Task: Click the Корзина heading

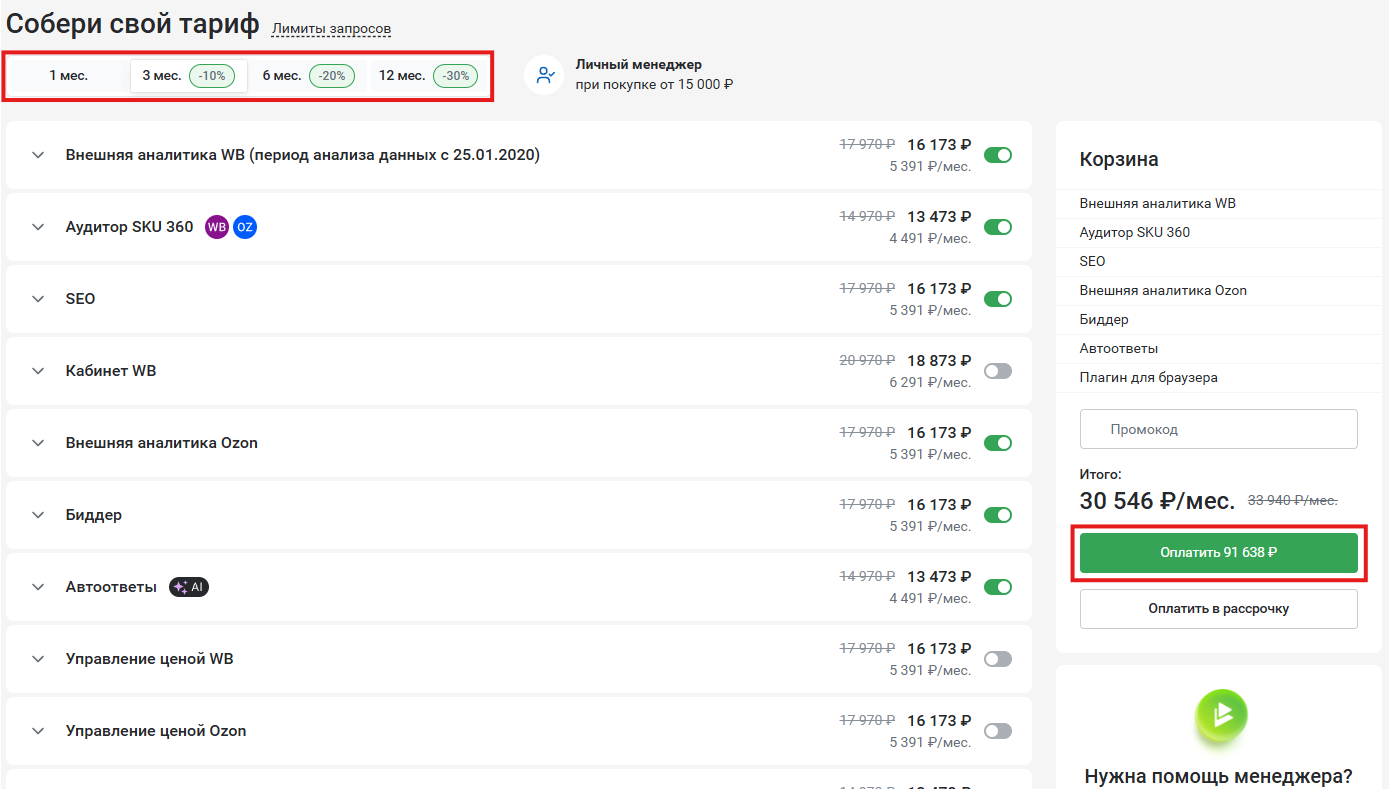Action: [1119, 160]
